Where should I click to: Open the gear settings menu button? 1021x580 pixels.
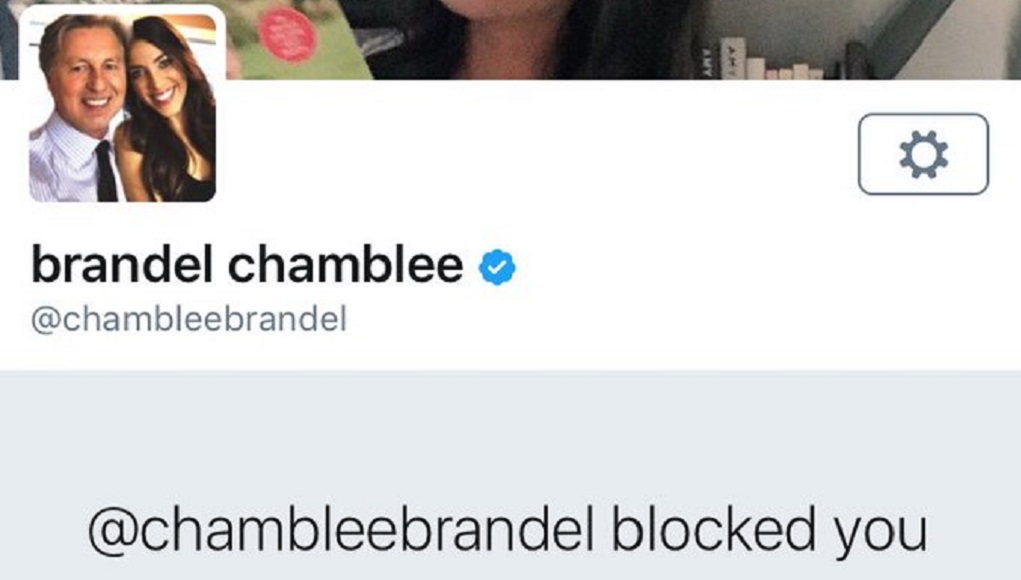pos(923,154)
